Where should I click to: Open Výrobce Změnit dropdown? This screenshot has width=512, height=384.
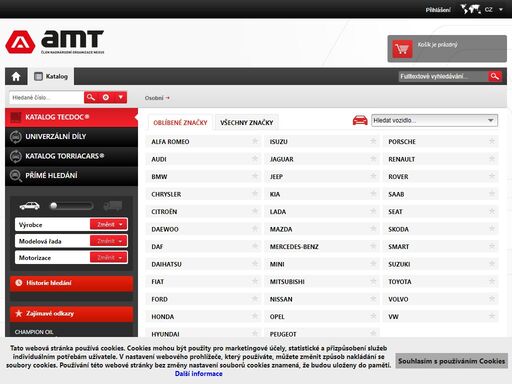point(109,224)
